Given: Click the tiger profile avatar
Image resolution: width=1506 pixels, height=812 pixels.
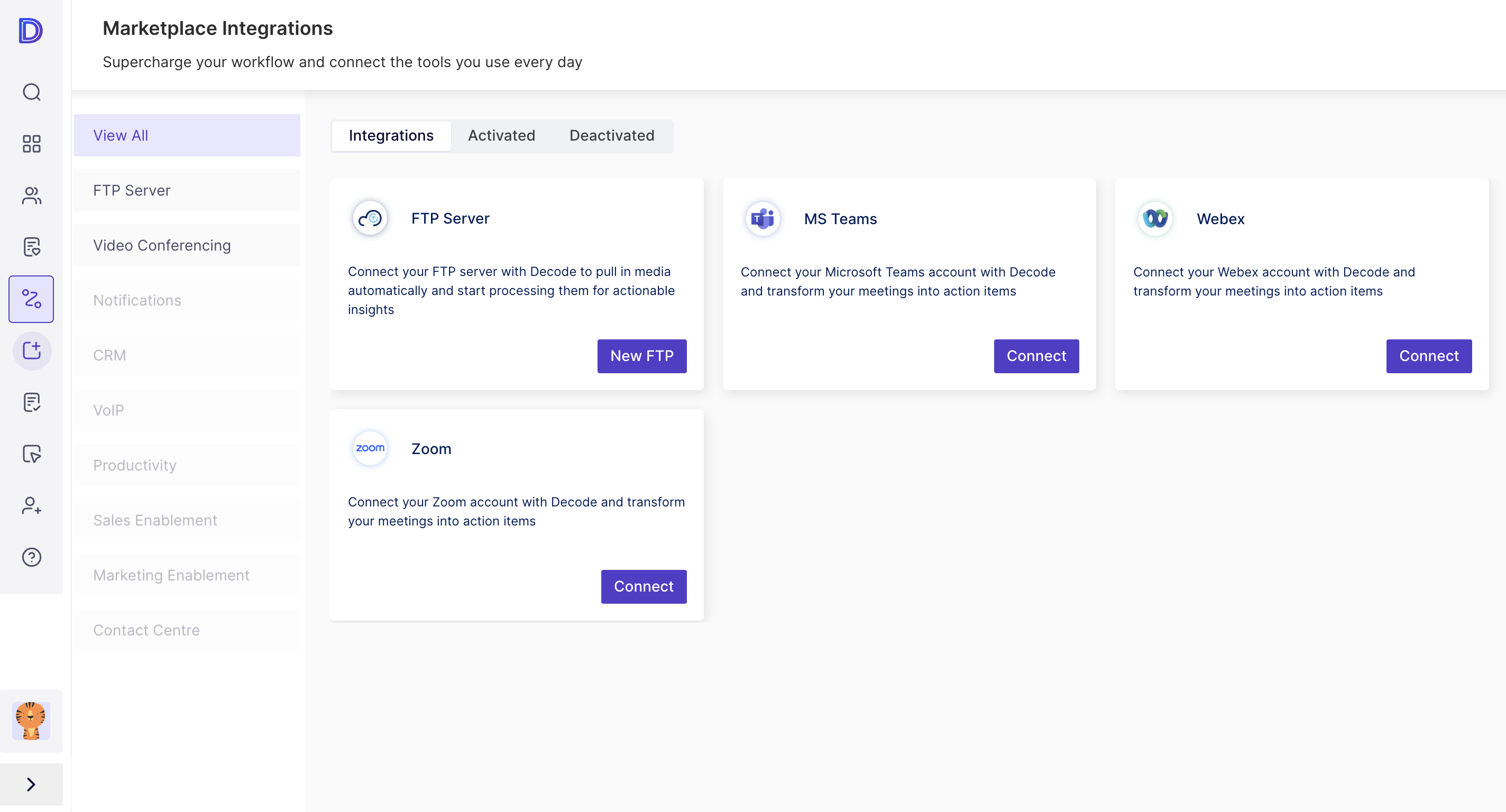Looking at the screenshot, I should pos(31,721).
